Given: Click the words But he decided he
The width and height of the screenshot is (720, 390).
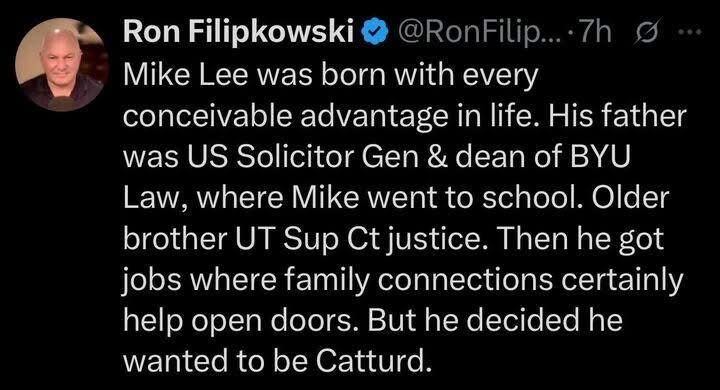Looking at the screenshot, I should click(x=495, y=320).
